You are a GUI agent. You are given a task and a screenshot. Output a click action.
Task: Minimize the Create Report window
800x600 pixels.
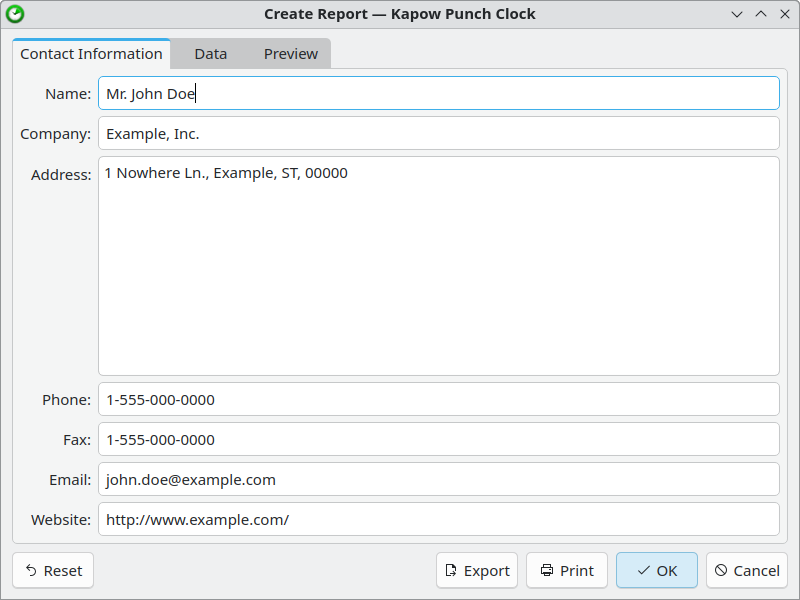737,14
